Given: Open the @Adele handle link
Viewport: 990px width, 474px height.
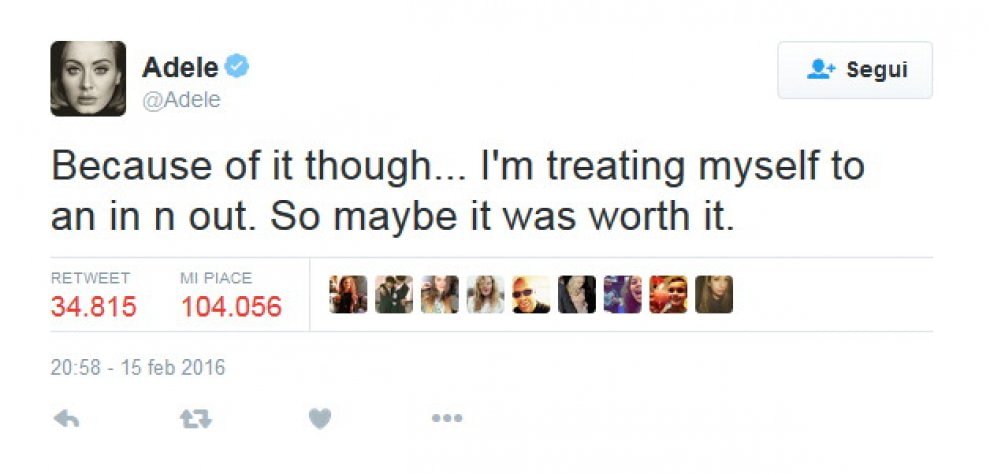Looking at the screenshot, I should coord(182,100).
